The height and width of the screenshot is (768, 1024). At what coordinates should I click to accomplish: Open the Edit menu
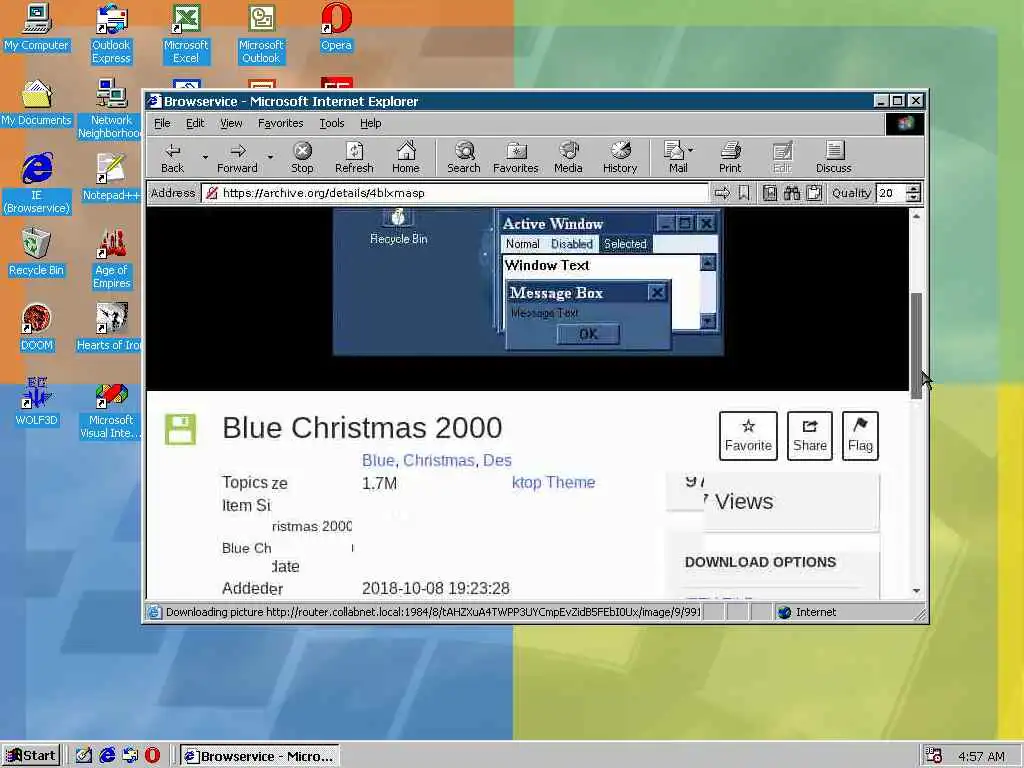[x=195, y=123]
